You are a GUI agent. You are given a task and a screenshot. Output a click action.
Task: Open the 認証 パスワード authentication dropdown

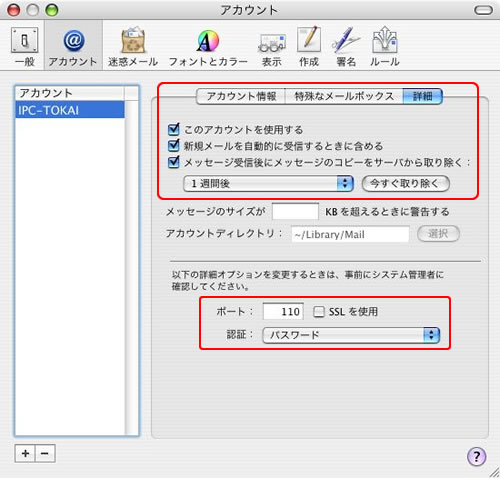coord(351,335)
